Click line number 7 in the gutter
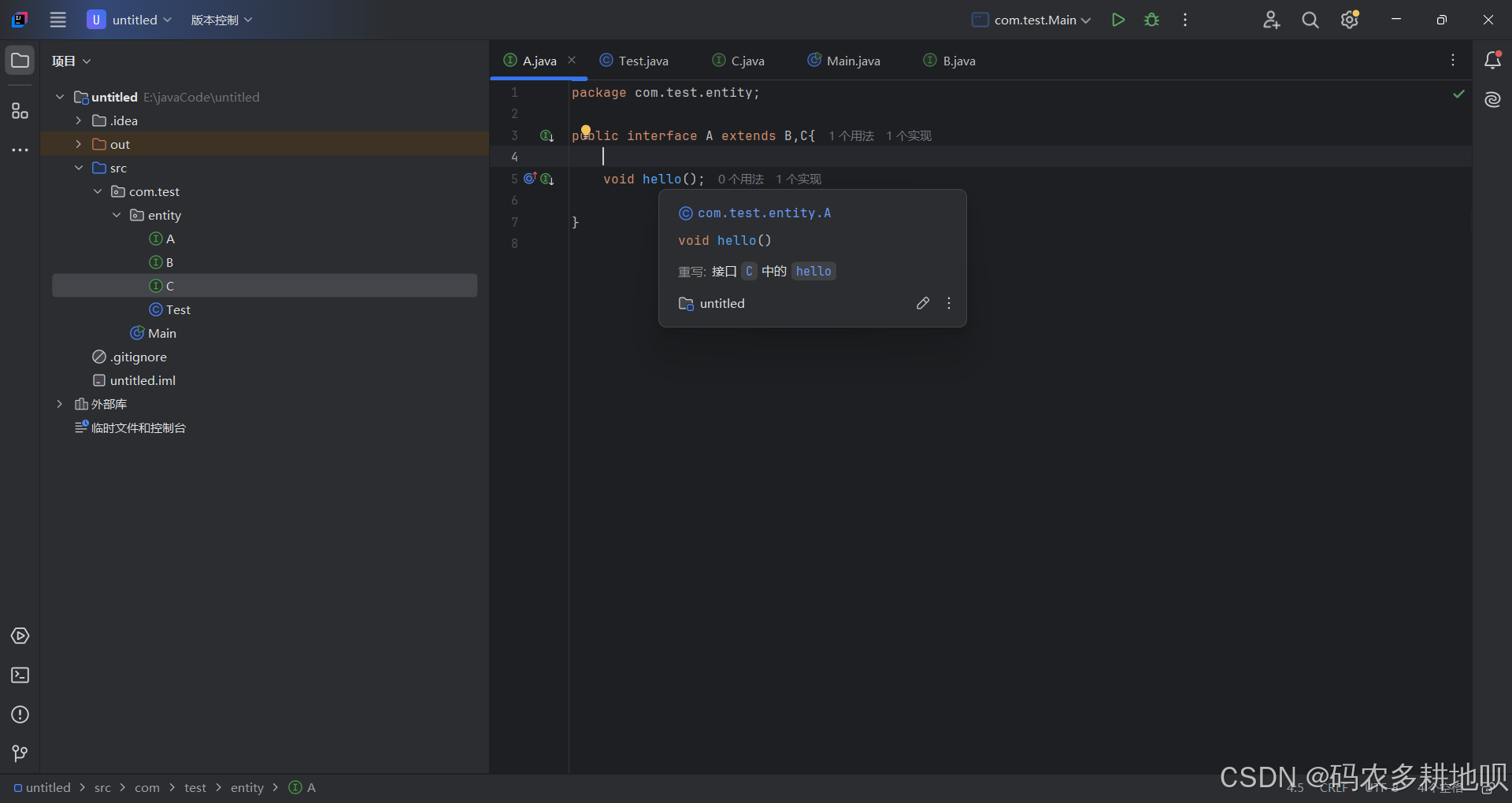 [514, 222]
